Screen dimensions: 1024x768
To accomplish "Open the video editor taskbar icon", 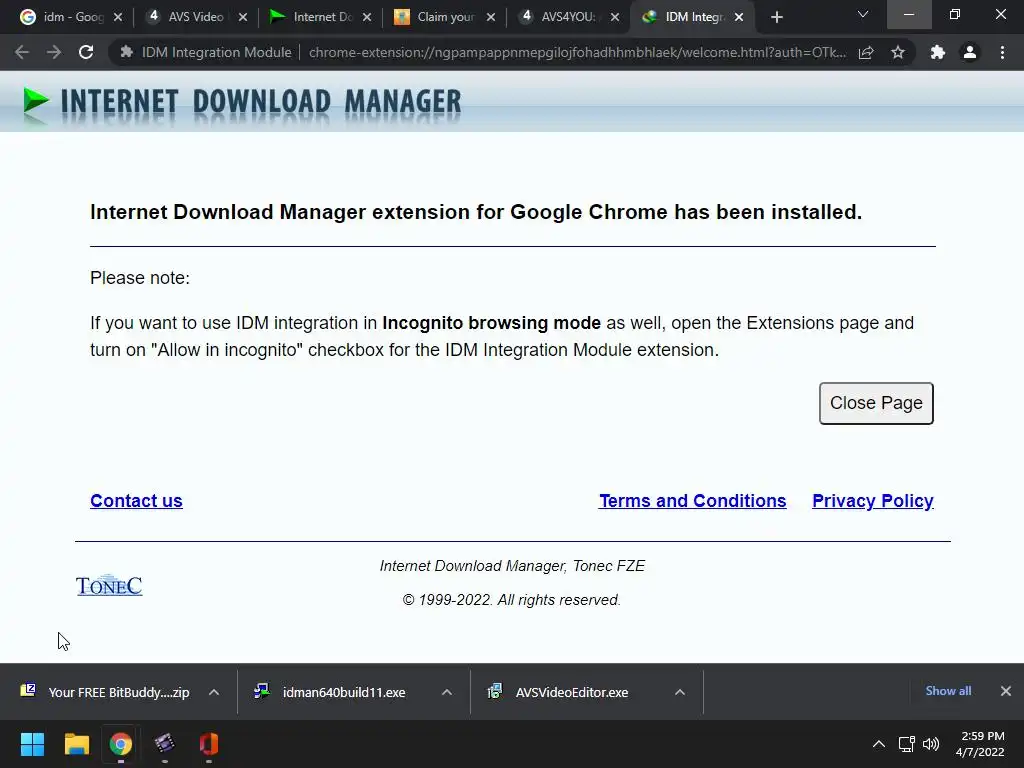I will (x=165, y=744).
